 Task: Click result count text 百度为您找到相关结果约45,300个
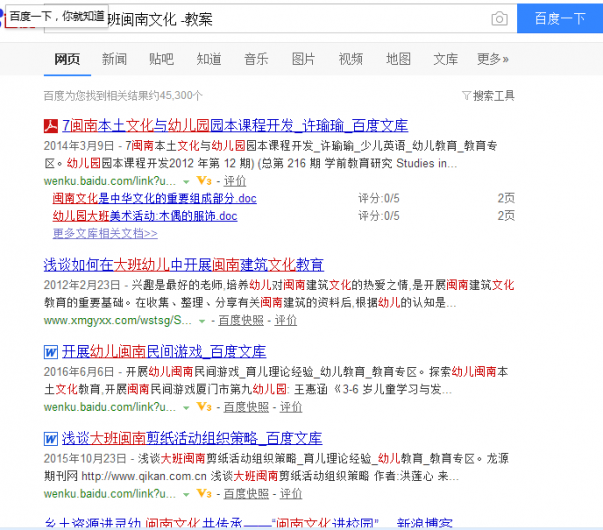(123, 95)
